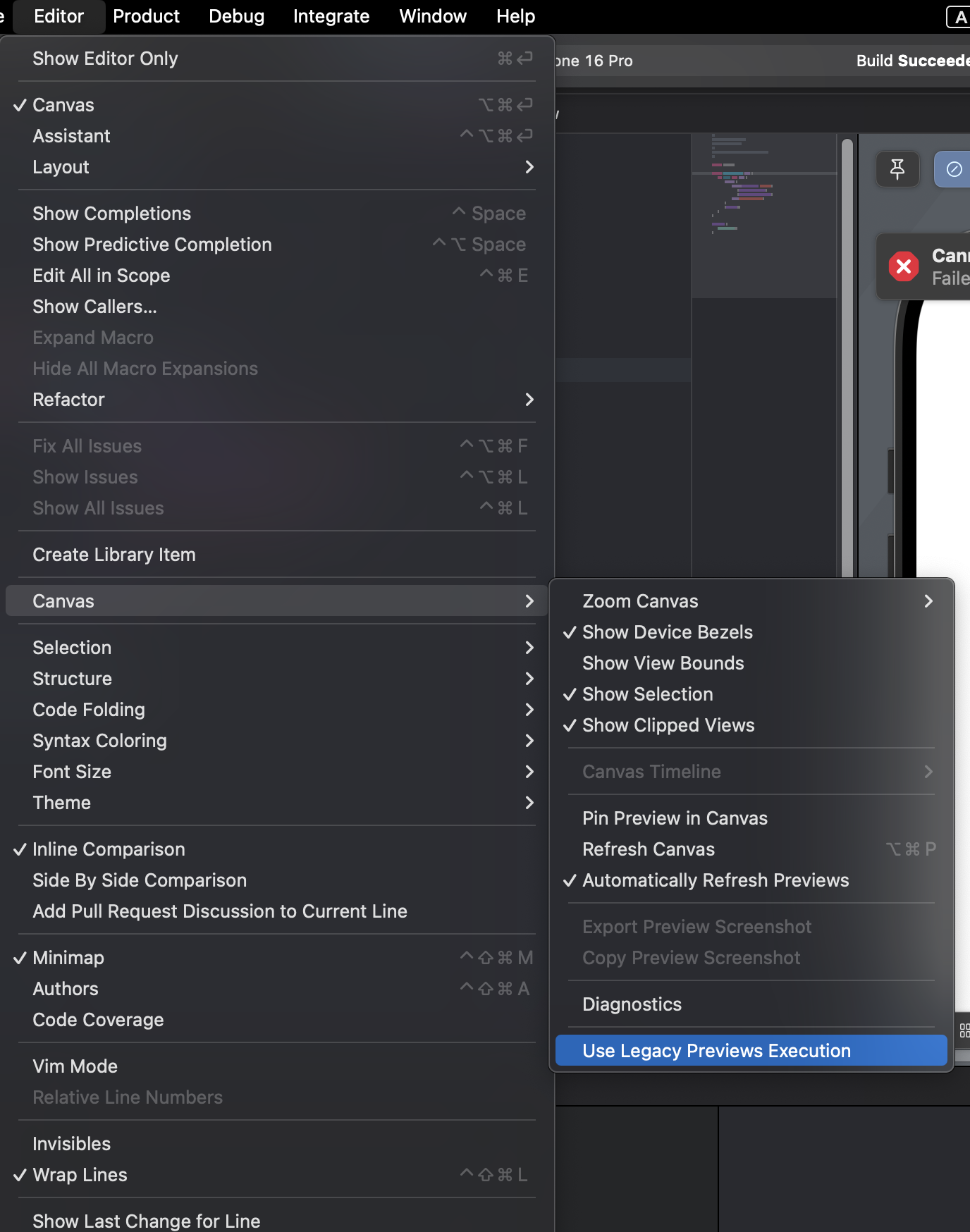970x1232 pixels.
Task: Toggle the Authors view
Action: pyautogui.click(x=276, y=989)
